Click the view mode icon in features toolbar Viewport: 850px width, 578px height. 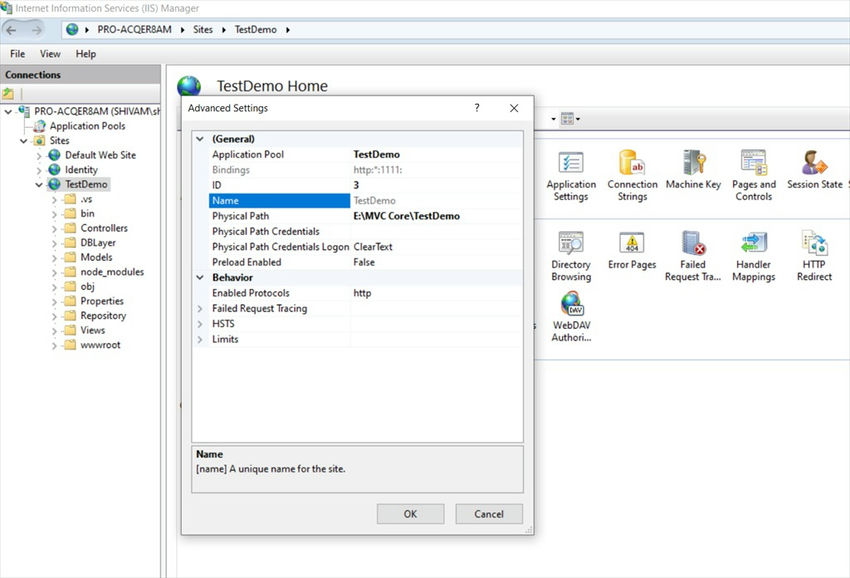(x=567, y=118)
